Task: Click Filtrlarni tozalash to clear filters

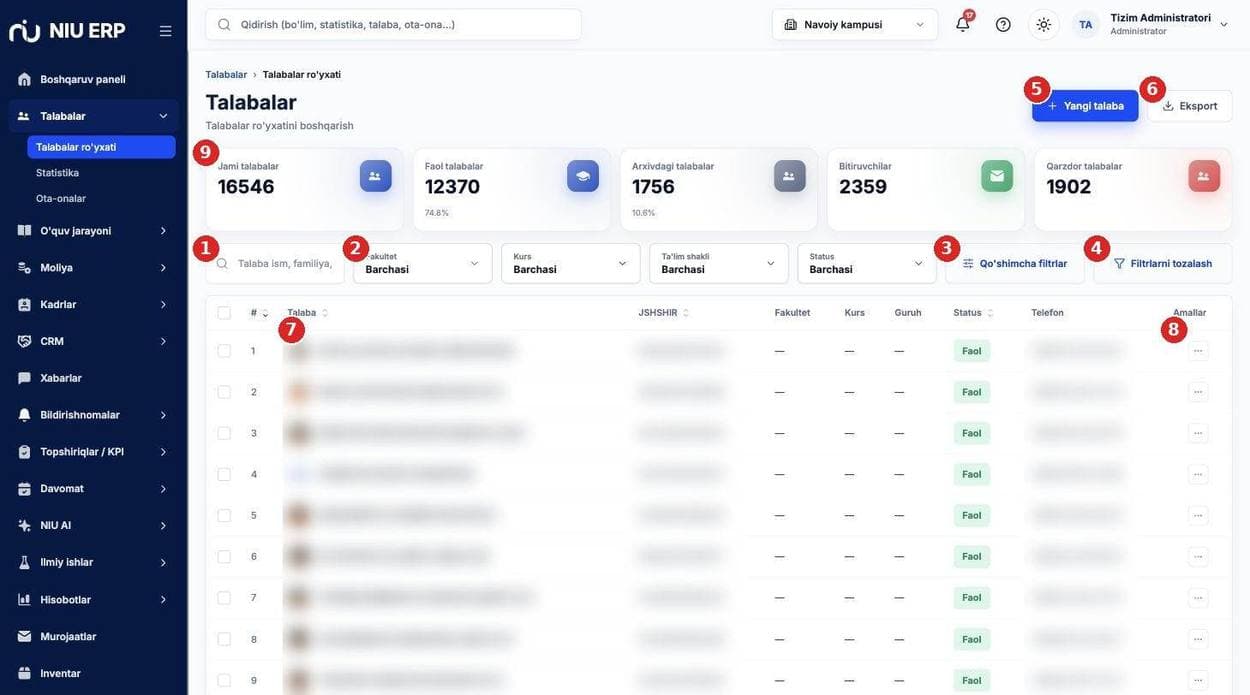Action: (1163, 263)
